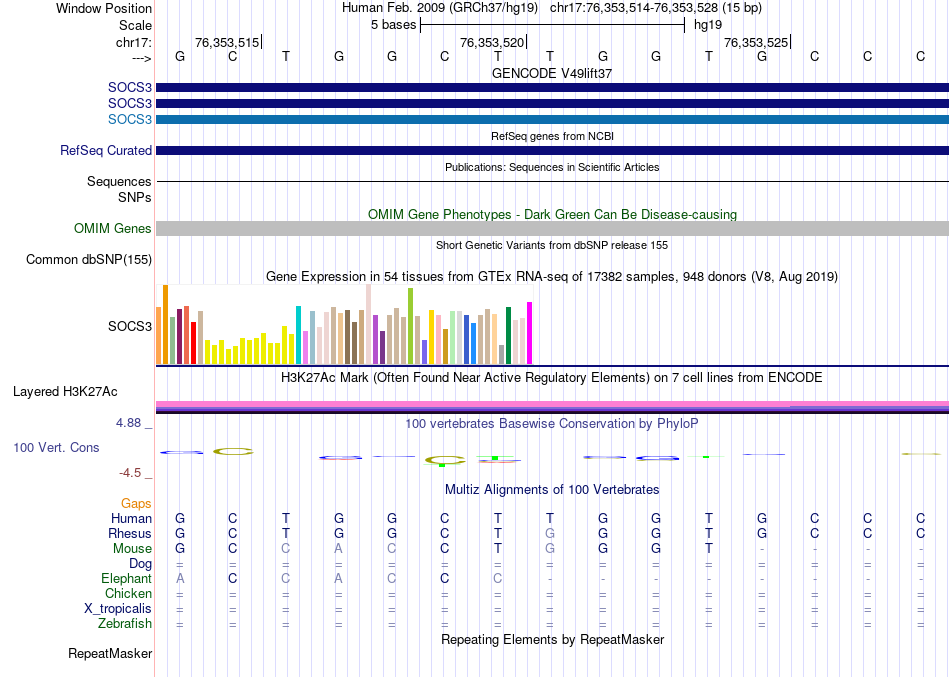Image resolution: width=950 pixels, height=677 pixels.
Task: Click the 76,353,515 position marker
Action: (227, 42)
